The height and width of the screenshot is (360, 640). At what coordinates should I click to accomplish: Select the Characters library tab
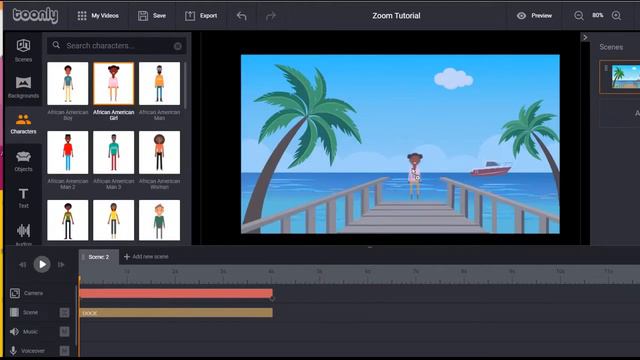[x=23, y=124]
